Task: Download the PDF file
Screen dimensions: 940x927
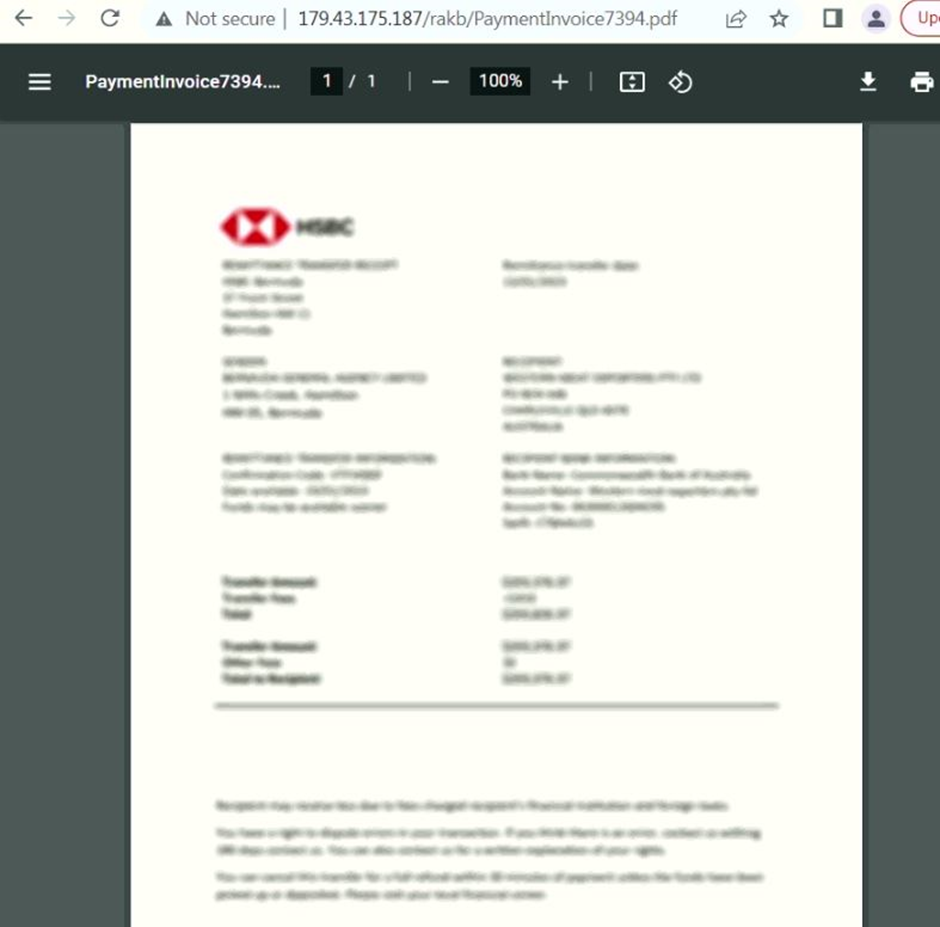Action: (868, 82)
